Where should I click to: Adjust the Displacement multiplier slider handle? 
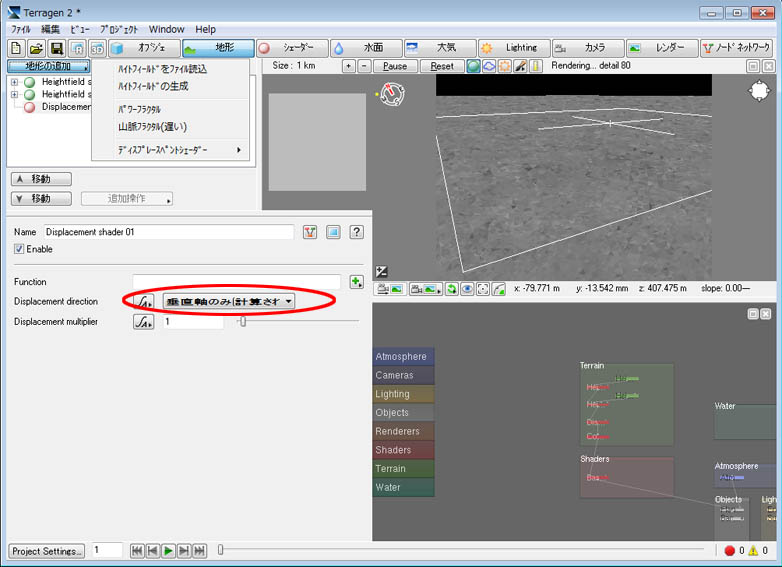(243, 322)
